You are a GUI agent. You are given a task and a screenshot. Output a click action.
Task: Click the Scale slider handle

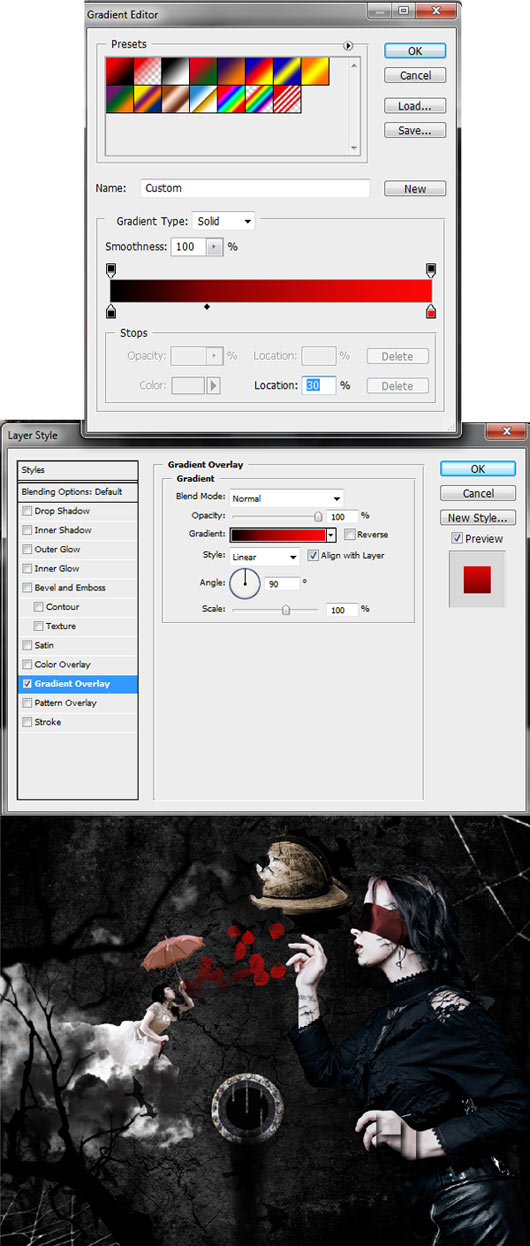click(286, 609)
